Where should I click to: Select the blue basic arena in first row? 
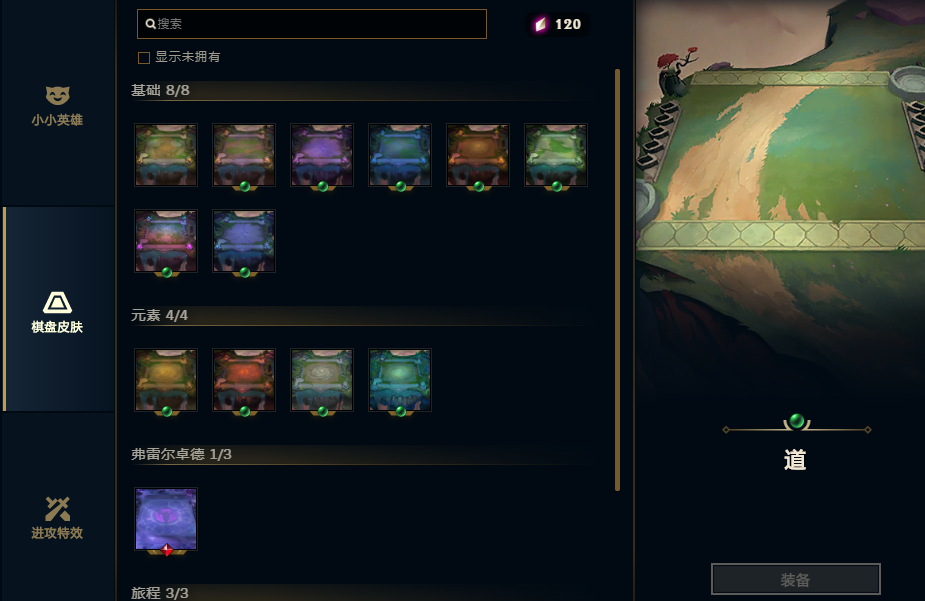[x=399, y=155]
